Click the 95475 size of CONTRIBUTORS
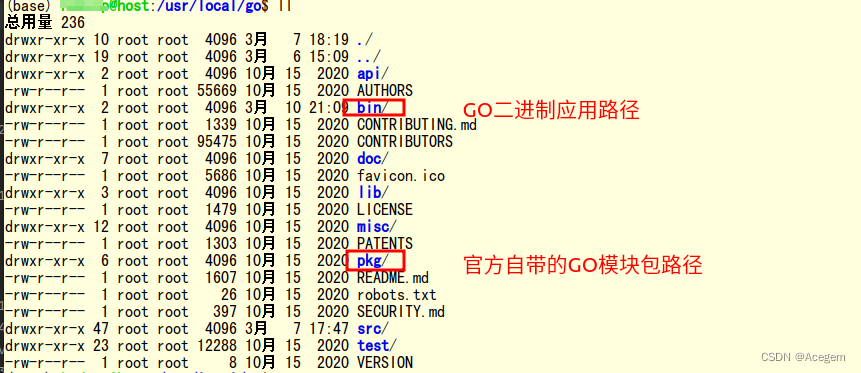861x373 pixels. click(217, 142)
